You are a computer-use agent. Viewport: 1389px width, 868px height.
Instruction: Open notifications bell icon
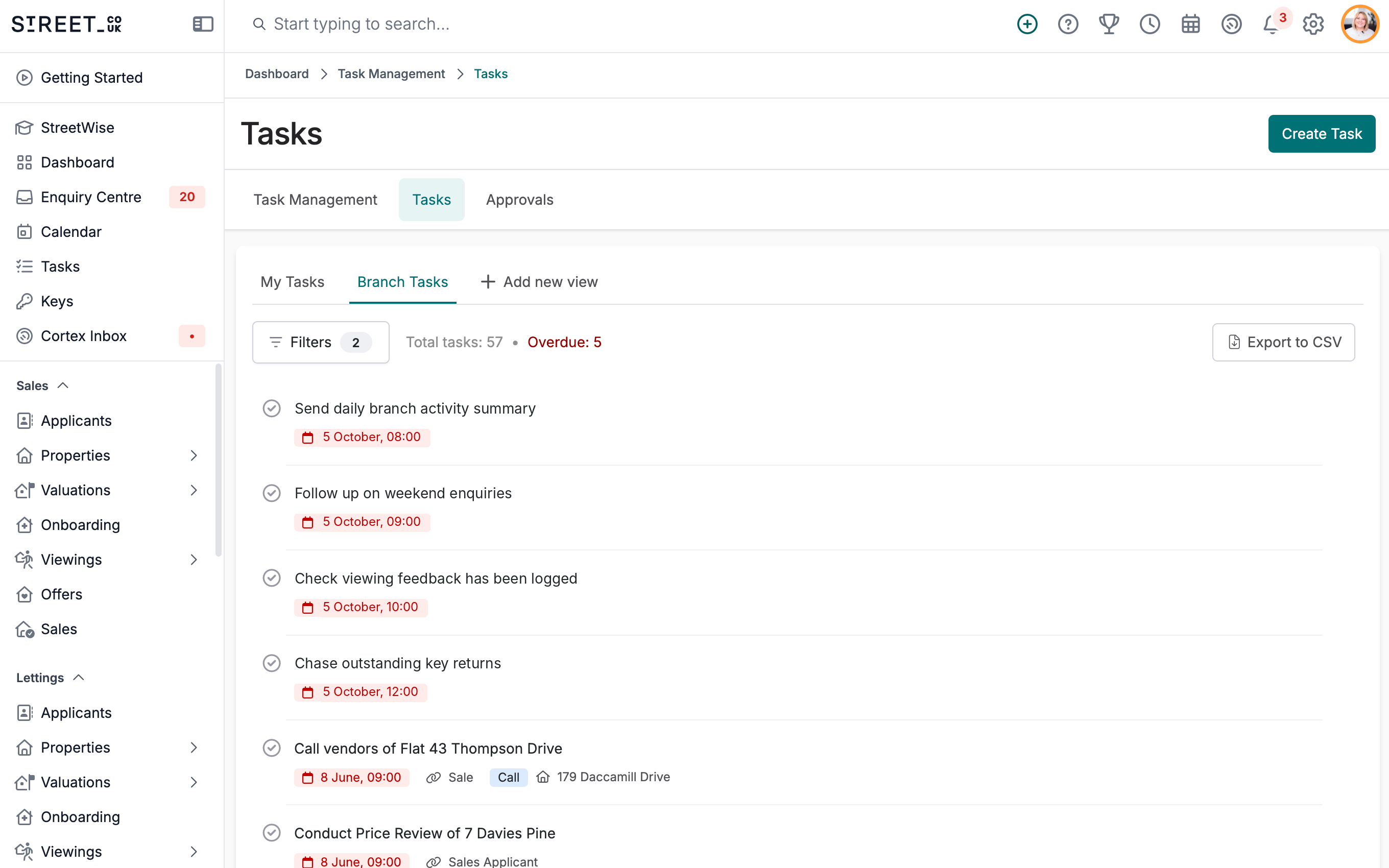(1272, 24)
